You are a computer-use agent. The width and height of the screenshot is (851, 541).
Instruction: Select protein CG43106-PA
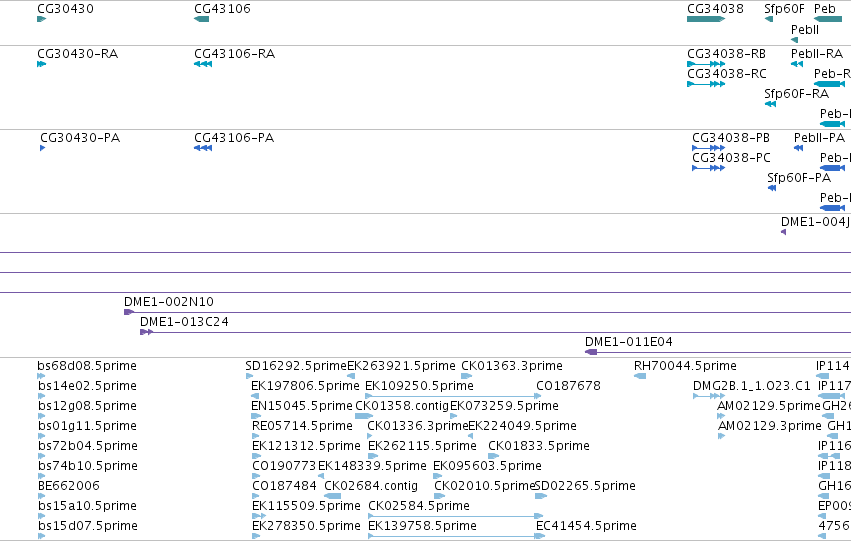(234, 138)
